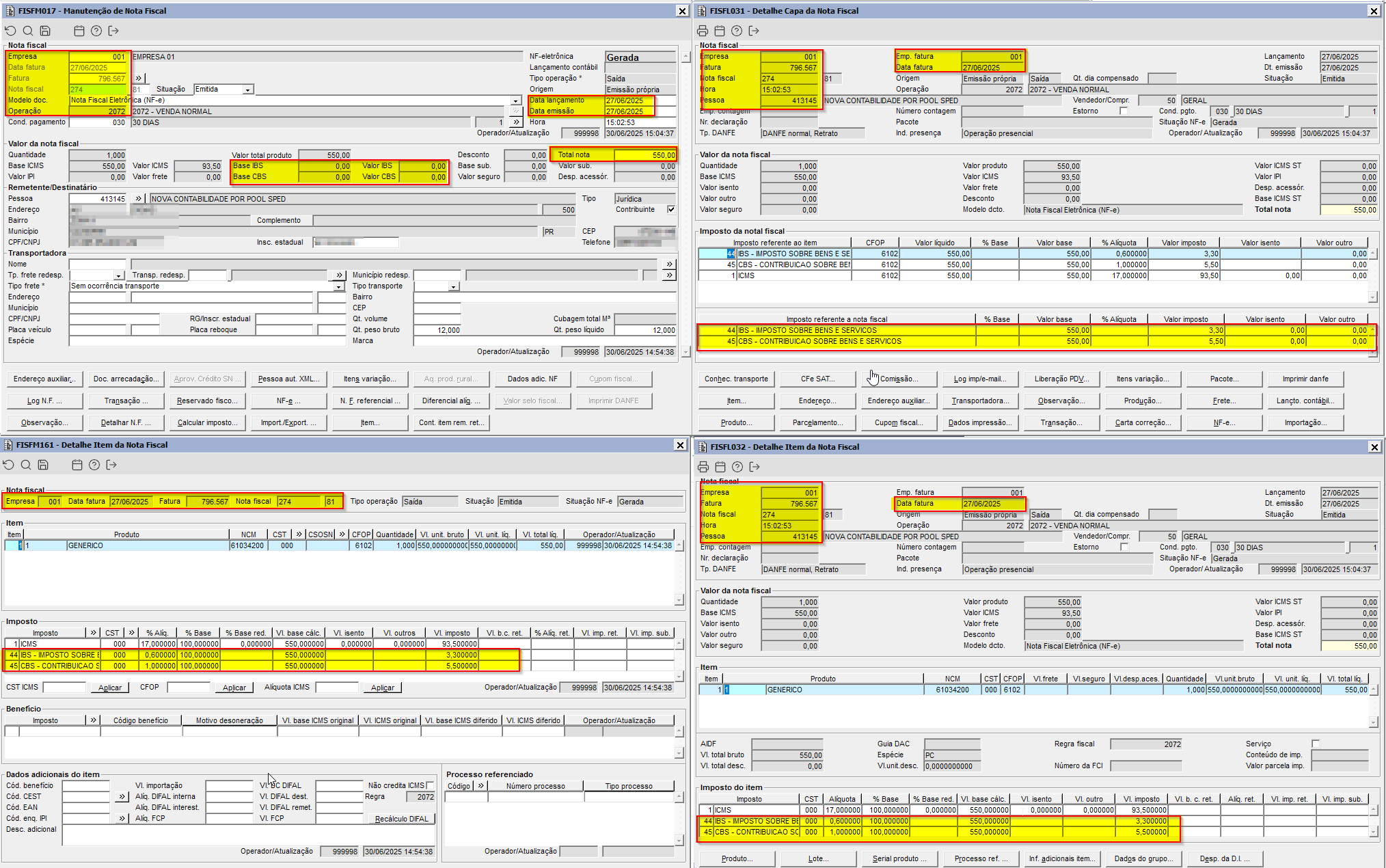Enable the Não credita ICMS checkbox
The height and width of the screenshot is (868, 1386).
[430, 785]
